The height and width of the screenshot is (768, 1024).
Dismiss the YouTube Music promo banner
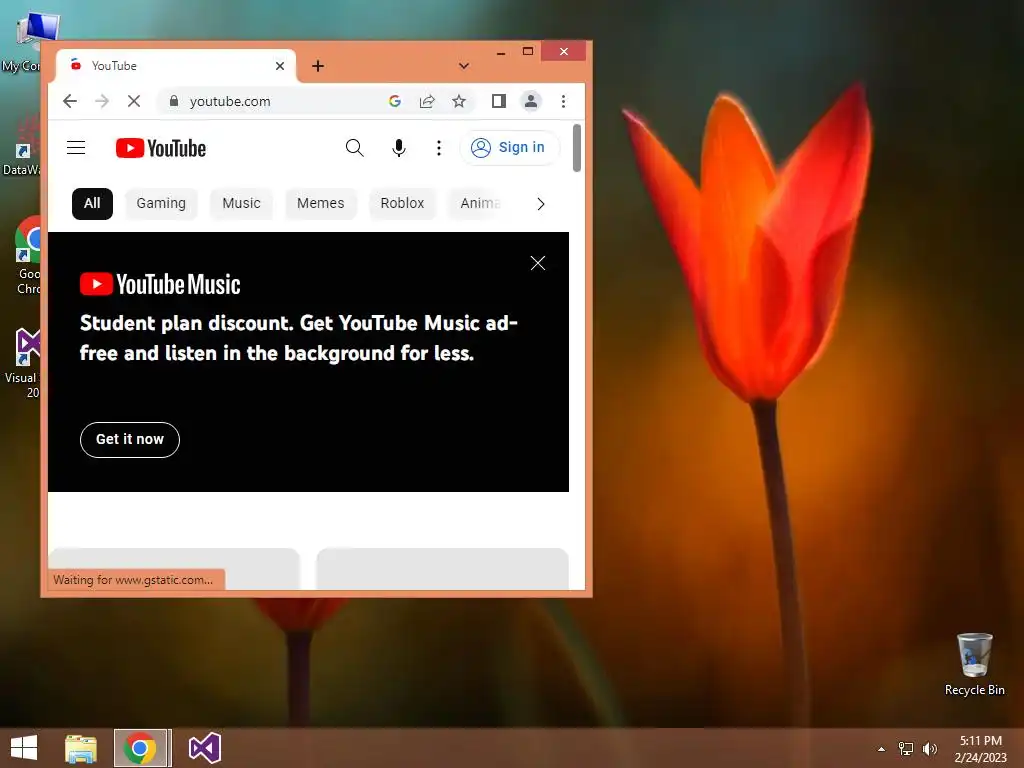pos(537,263)
